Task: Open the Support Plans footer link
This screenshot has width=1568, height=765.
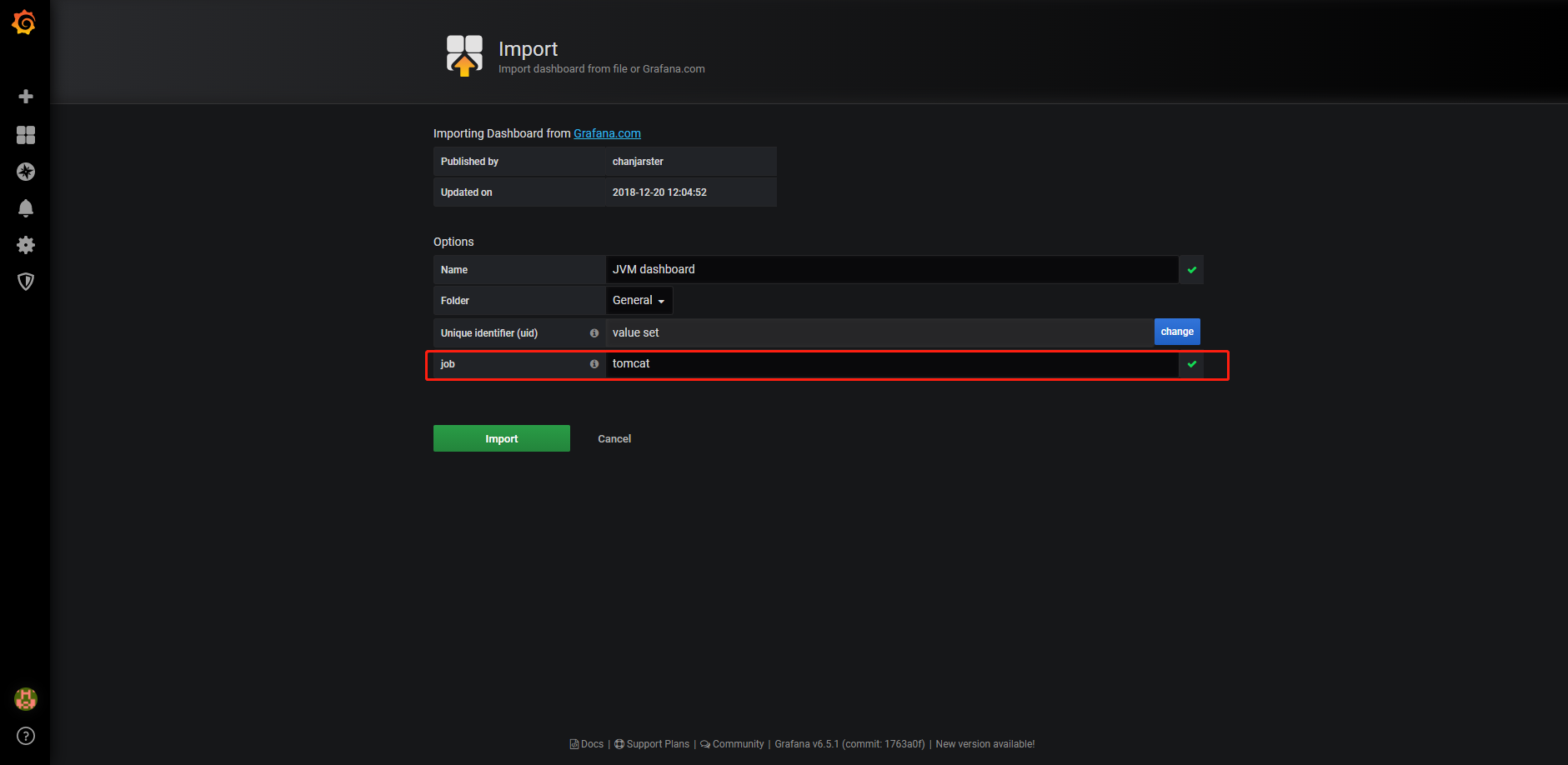Action: click(x=652, y=744)
